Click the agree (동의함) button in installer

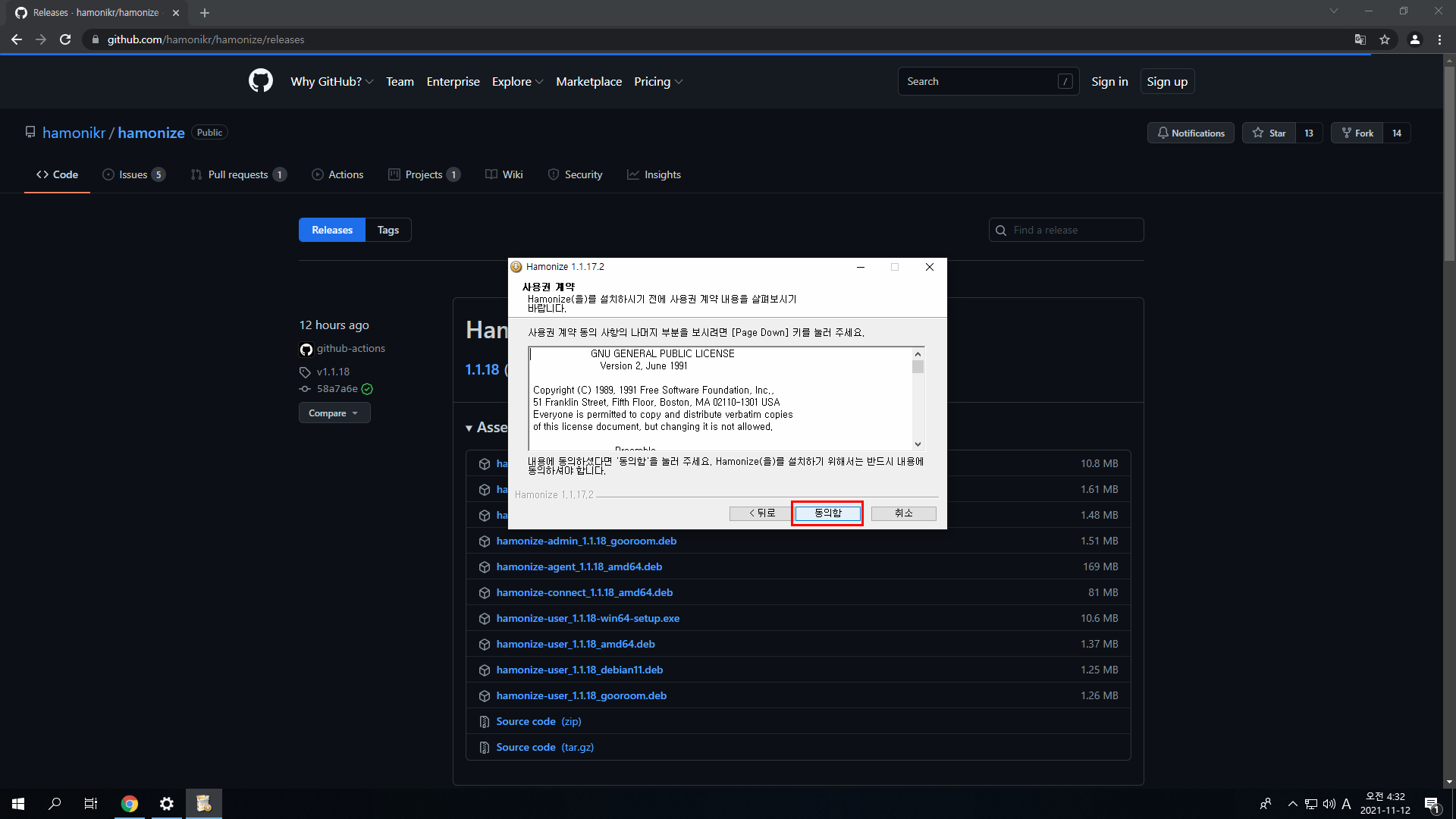click(x=827, y=513)
